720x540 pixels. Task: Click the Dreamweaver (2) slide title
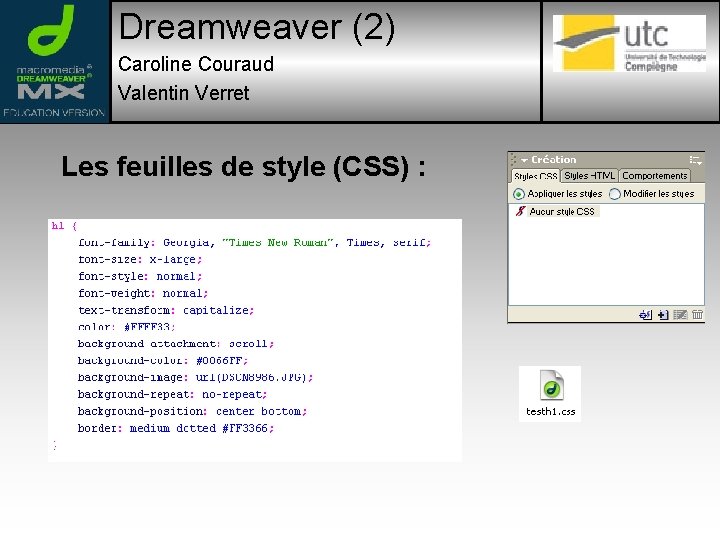coord(257,28)
